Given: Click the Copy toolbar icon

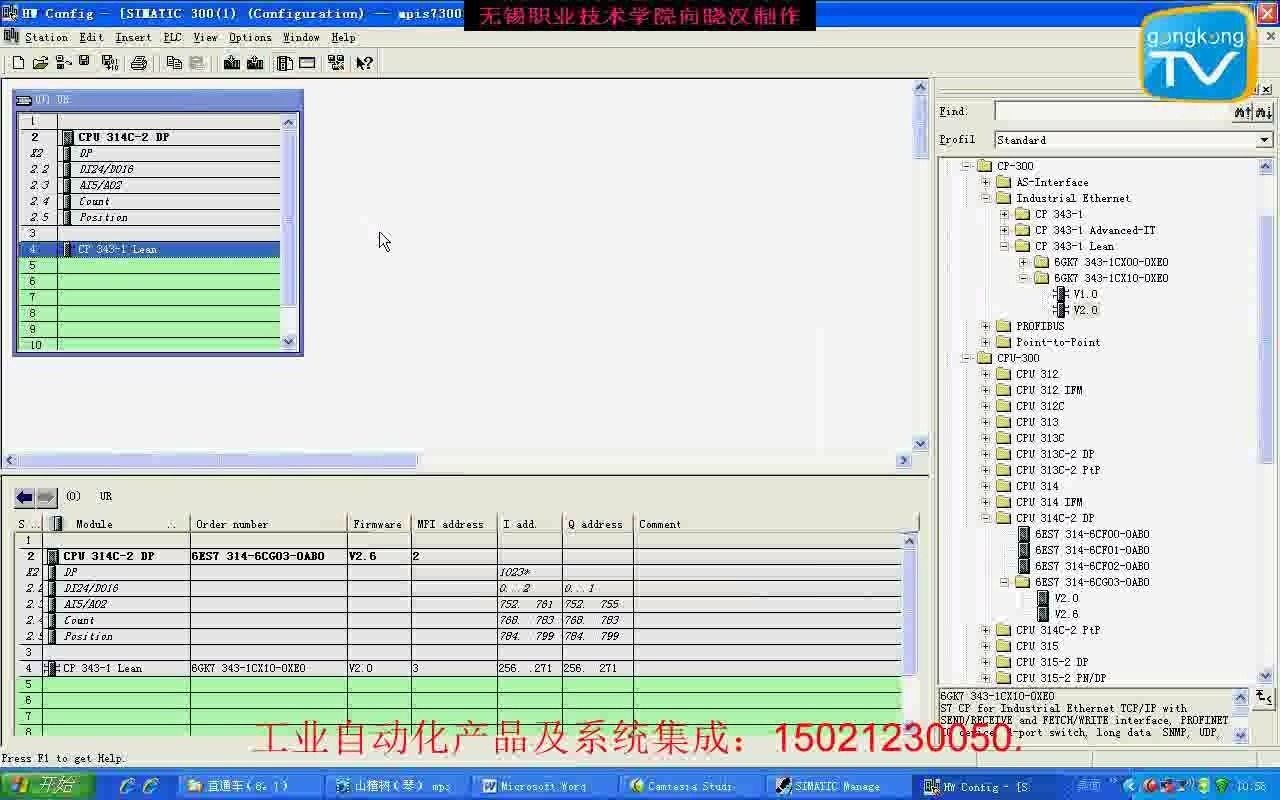Looking at the screenshot, I should [174, 63].
